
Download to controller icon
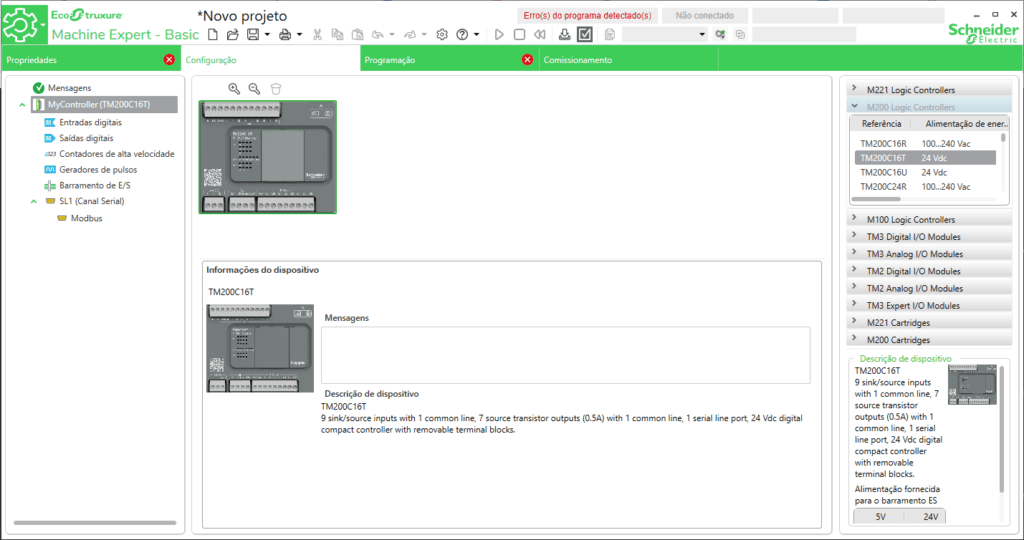(564, 35)
